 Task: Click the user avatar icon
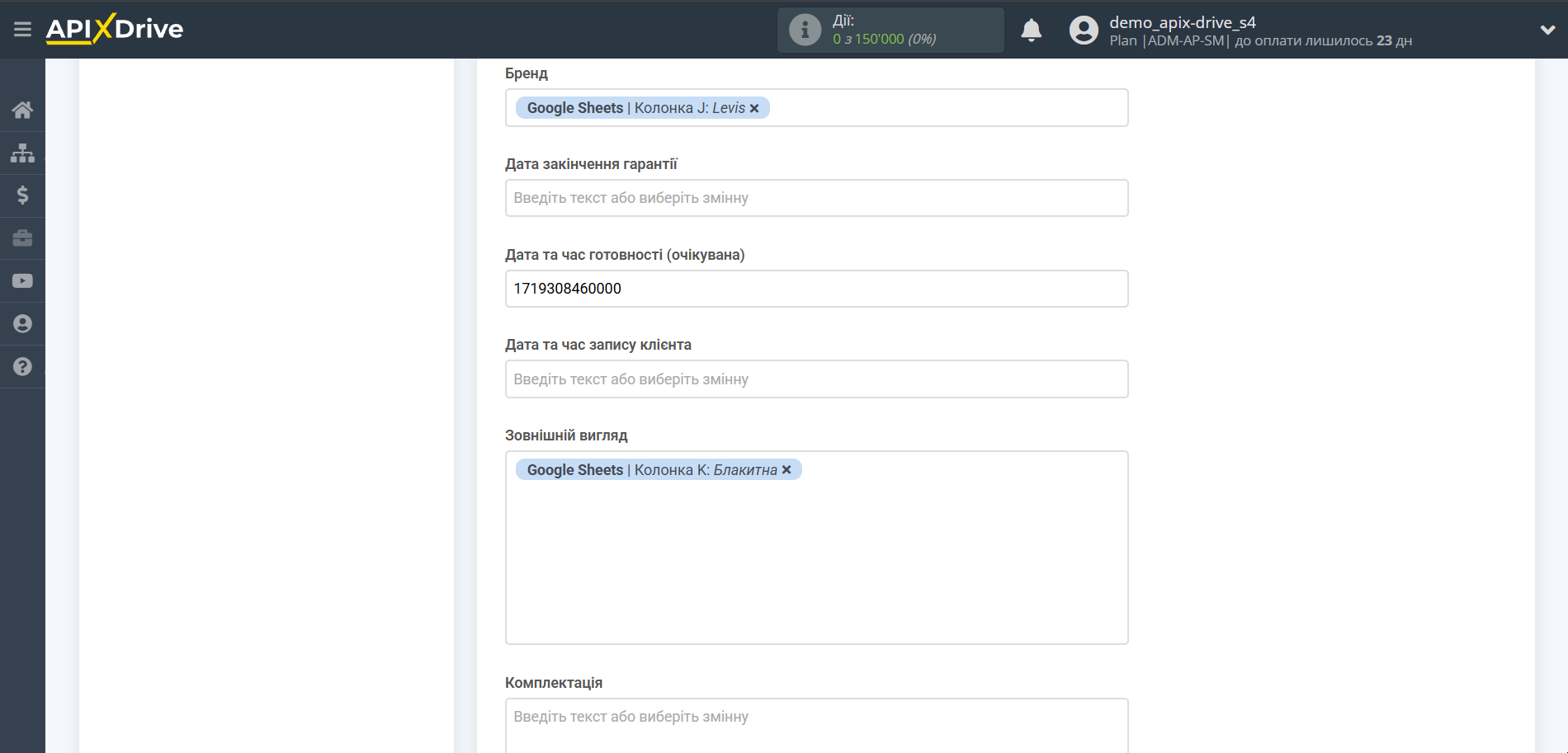tap(1084, 31)
